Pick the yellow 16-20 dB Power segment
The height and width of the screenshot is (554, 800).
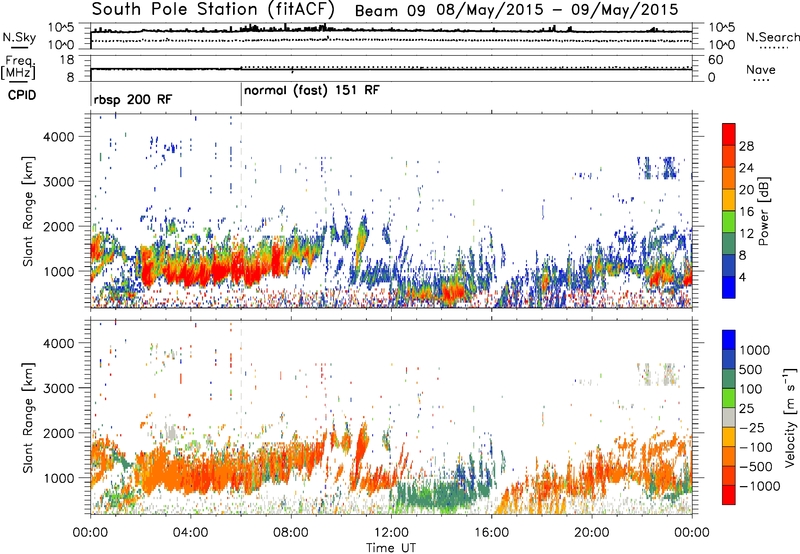coord(729,200)
